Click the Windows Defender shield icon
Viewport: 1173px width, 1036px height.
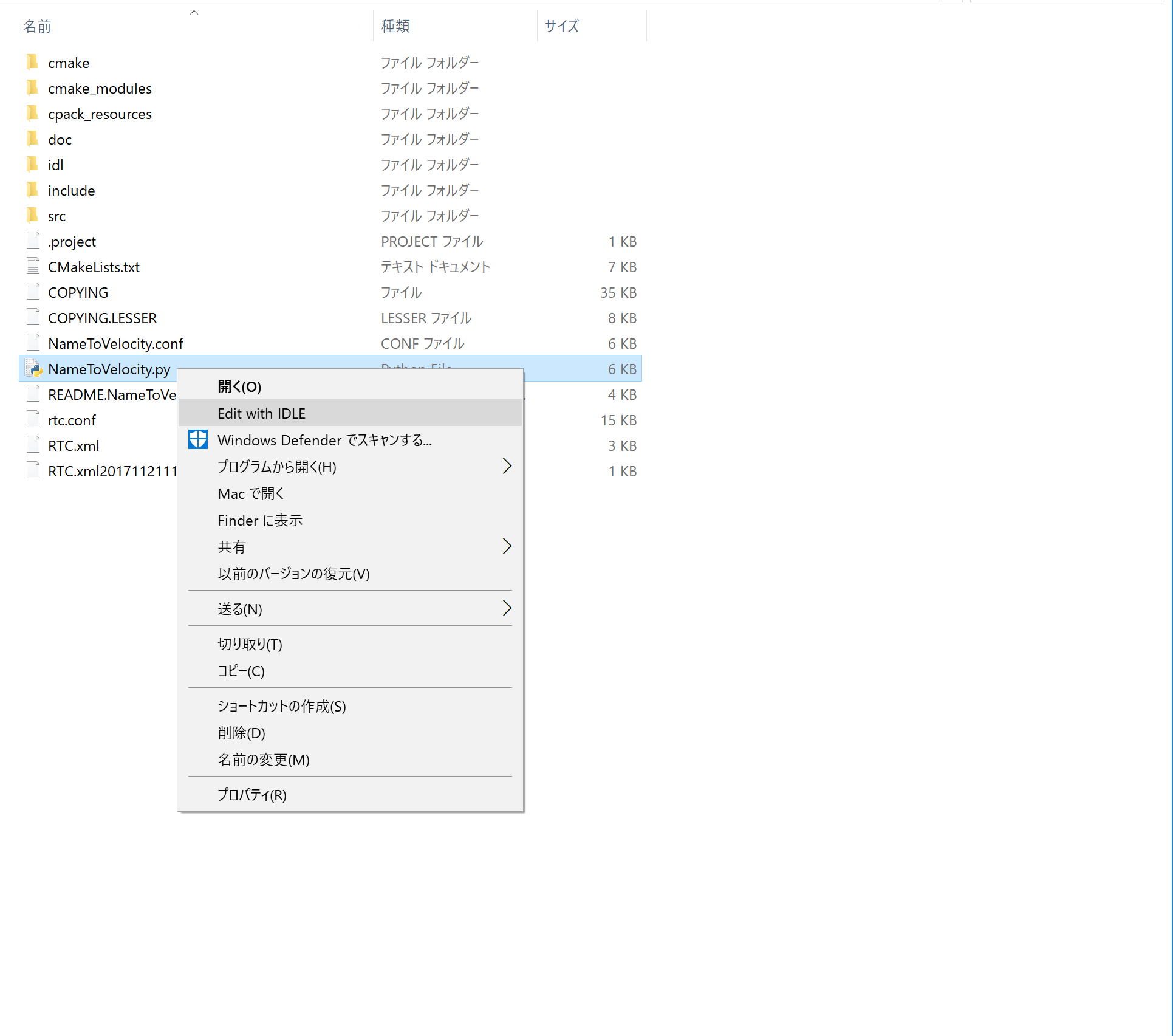(x=198, y=439)
